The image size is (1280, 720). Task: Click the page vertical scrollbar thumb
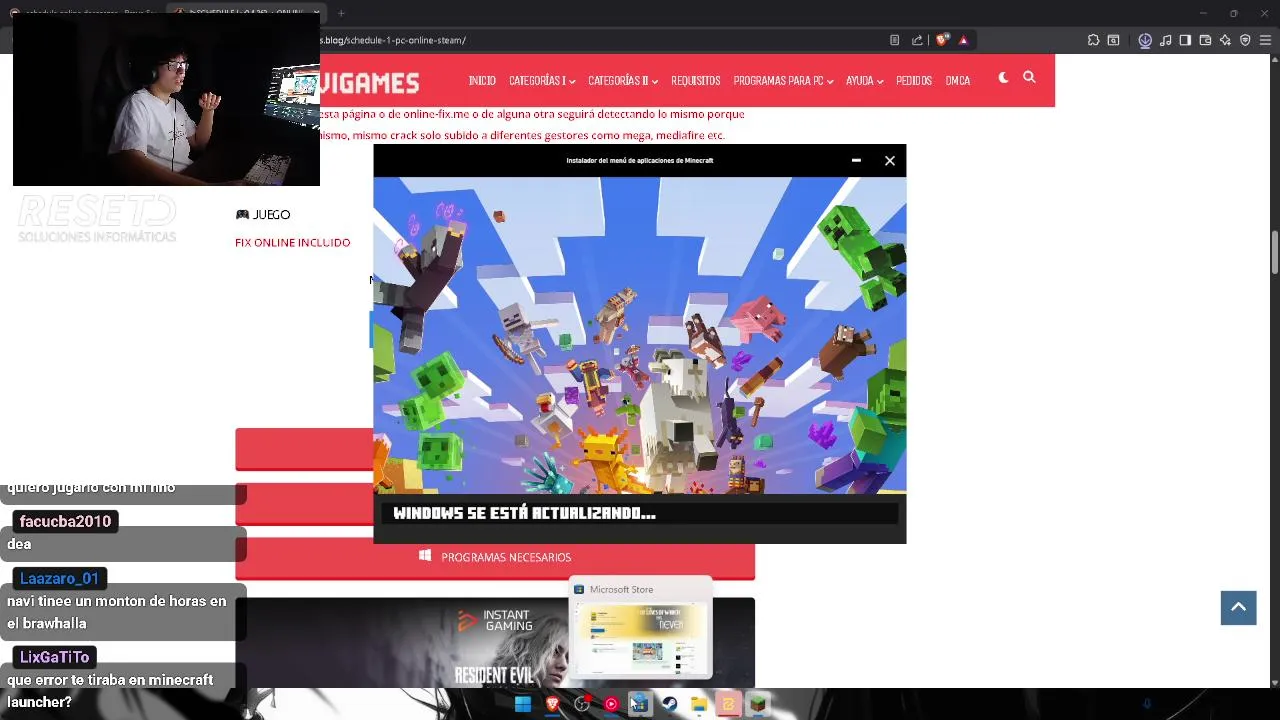tap(1274, 252)
